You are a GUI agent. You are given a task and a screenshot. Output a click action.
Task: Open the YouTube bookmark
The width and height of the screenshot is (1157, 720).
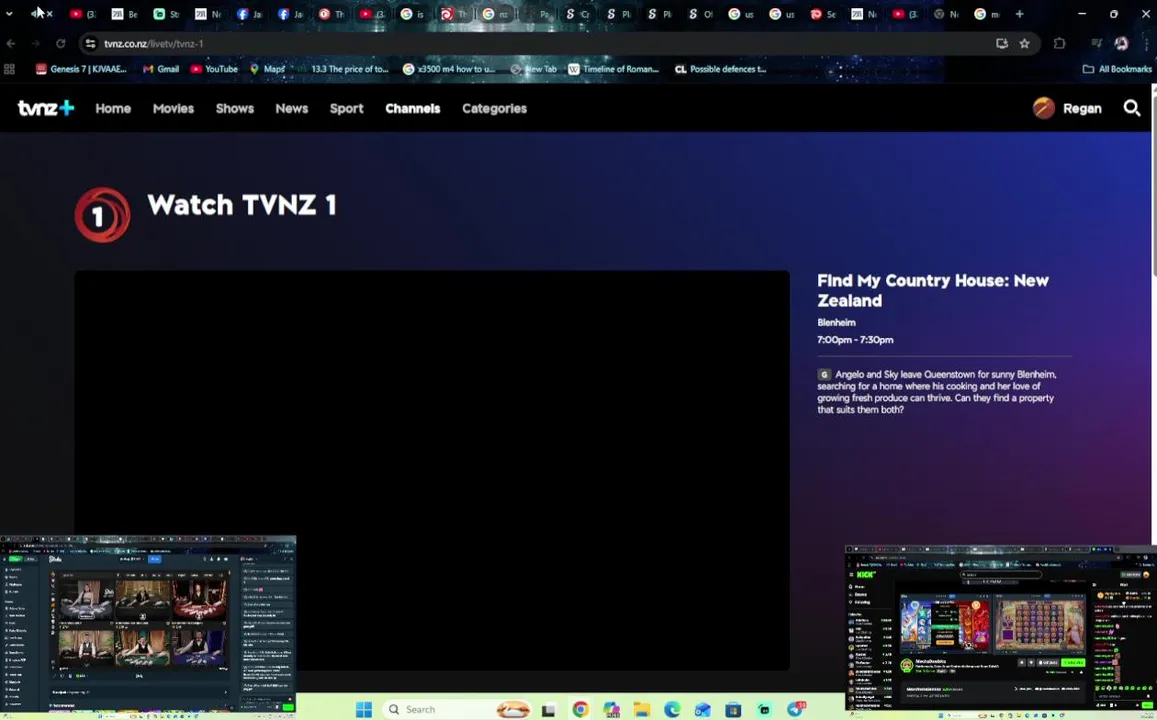pos(214,69)
